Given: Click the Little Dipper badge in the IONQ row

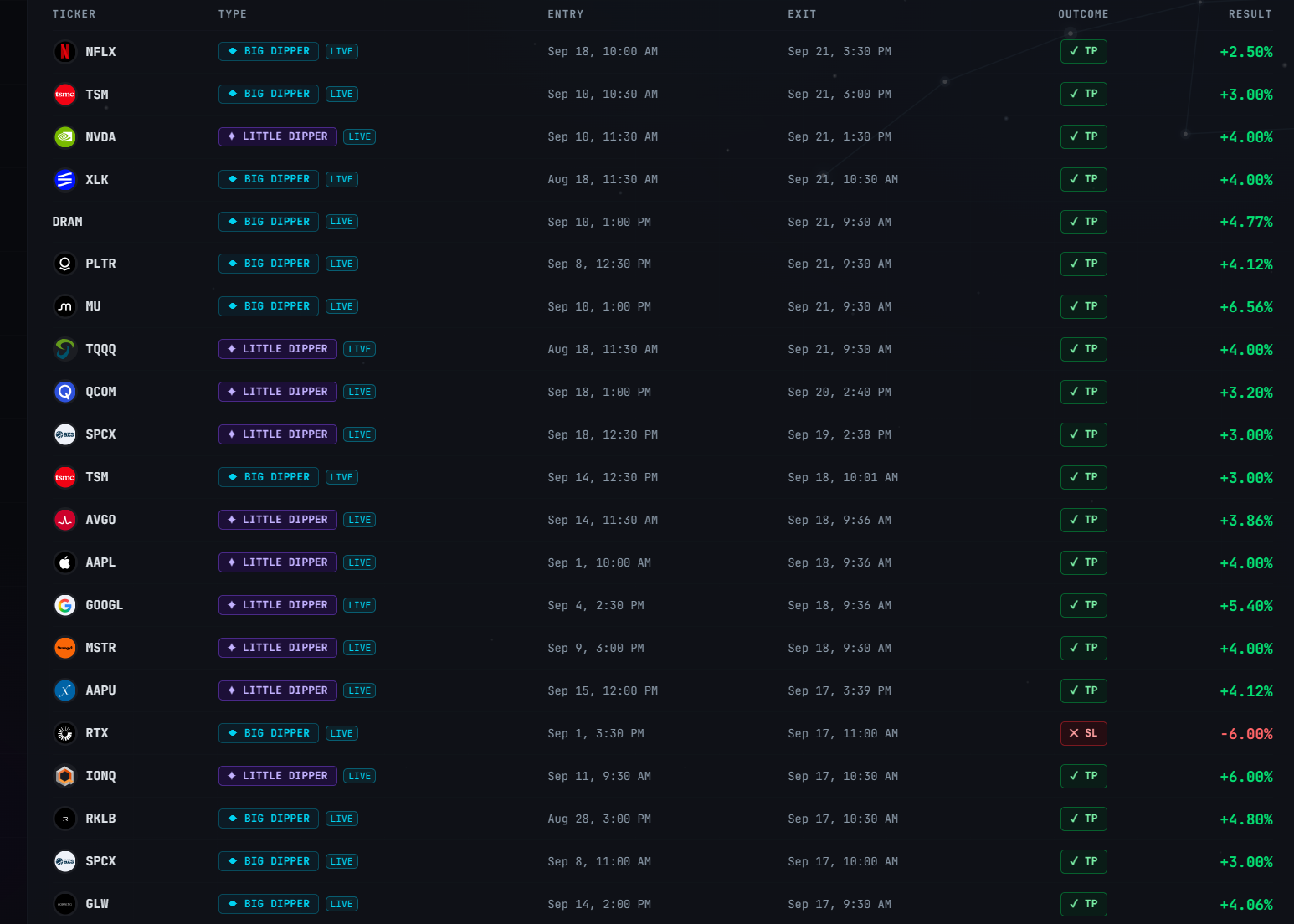Looking at the screenshot, I should [x=278, y=776].
